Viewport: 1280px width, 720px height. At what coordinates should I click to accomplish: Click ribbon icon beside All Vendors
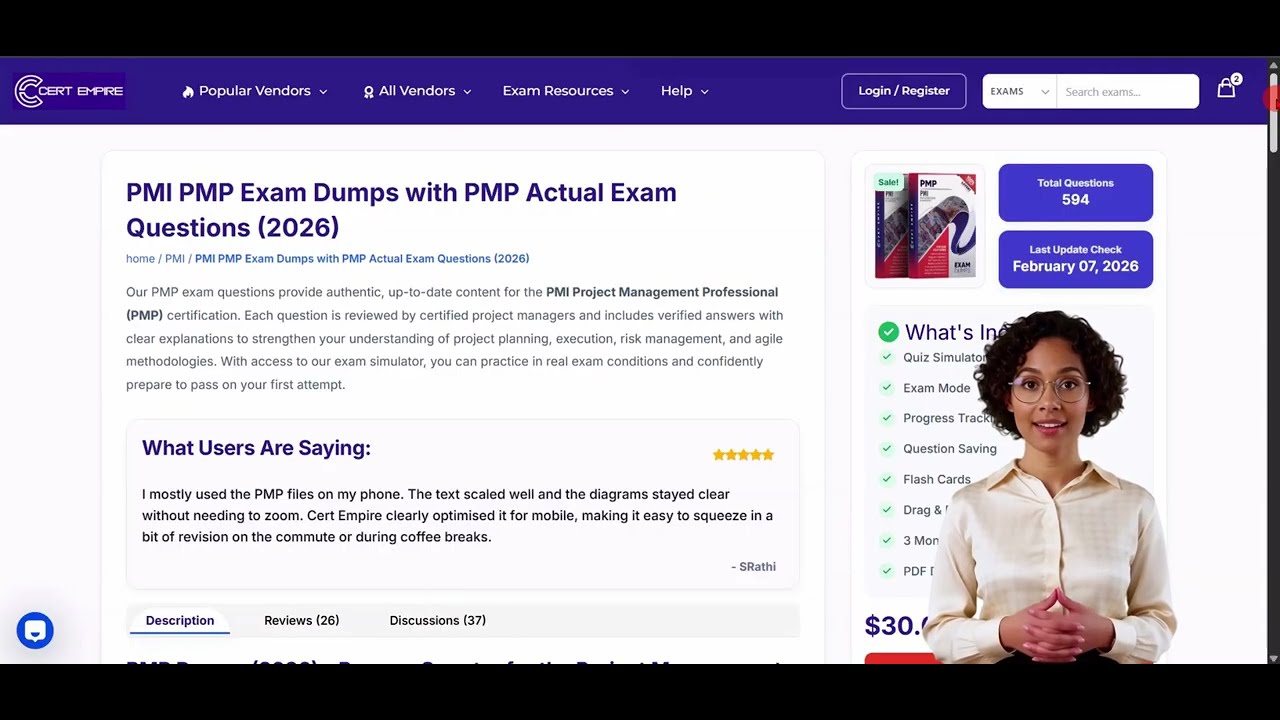point(368,92)
